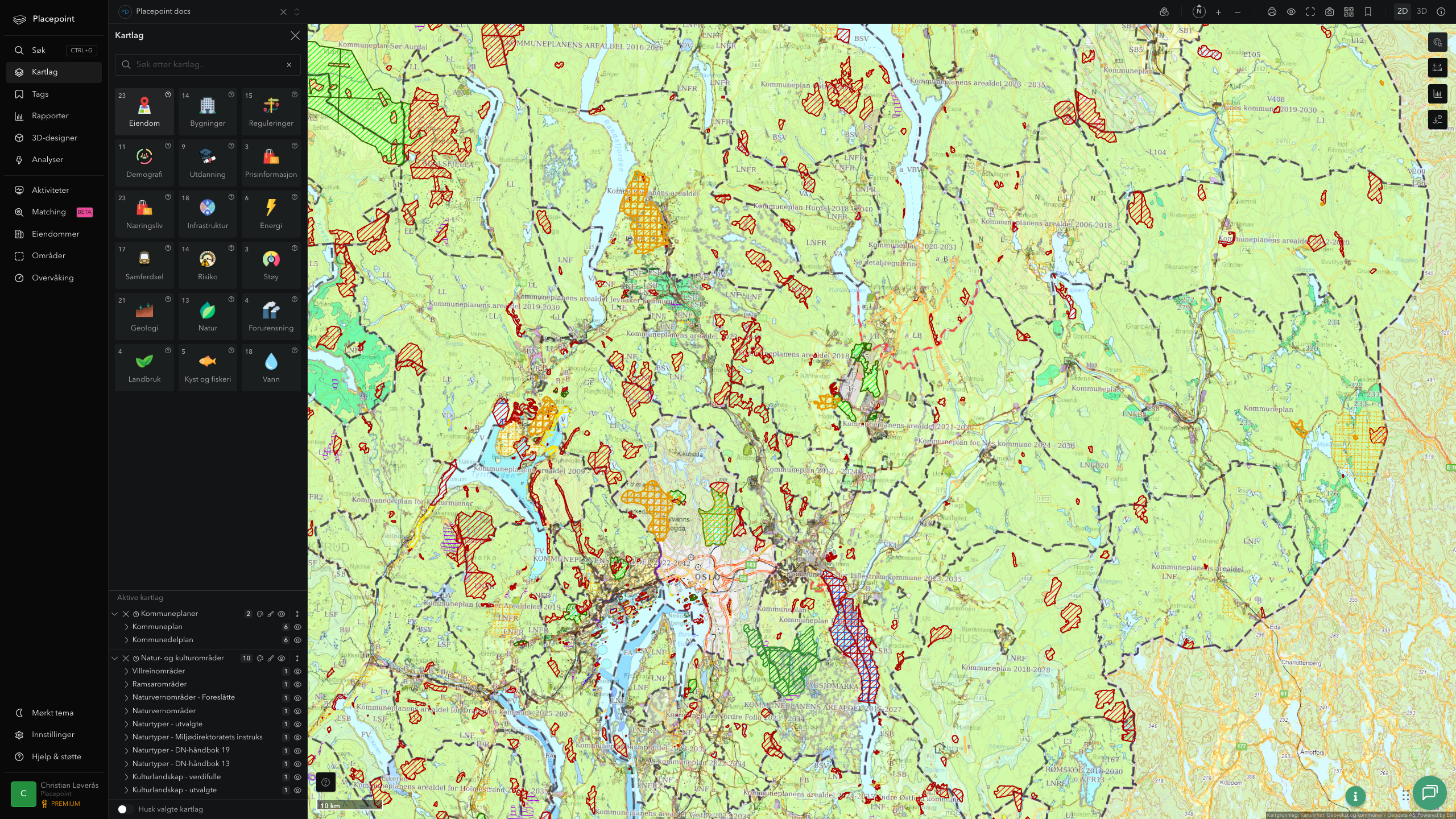1456x819 pixels.
Task: Open the measure ruler tool on the map
Action: pyautogui.click(x=1437, y=68)
